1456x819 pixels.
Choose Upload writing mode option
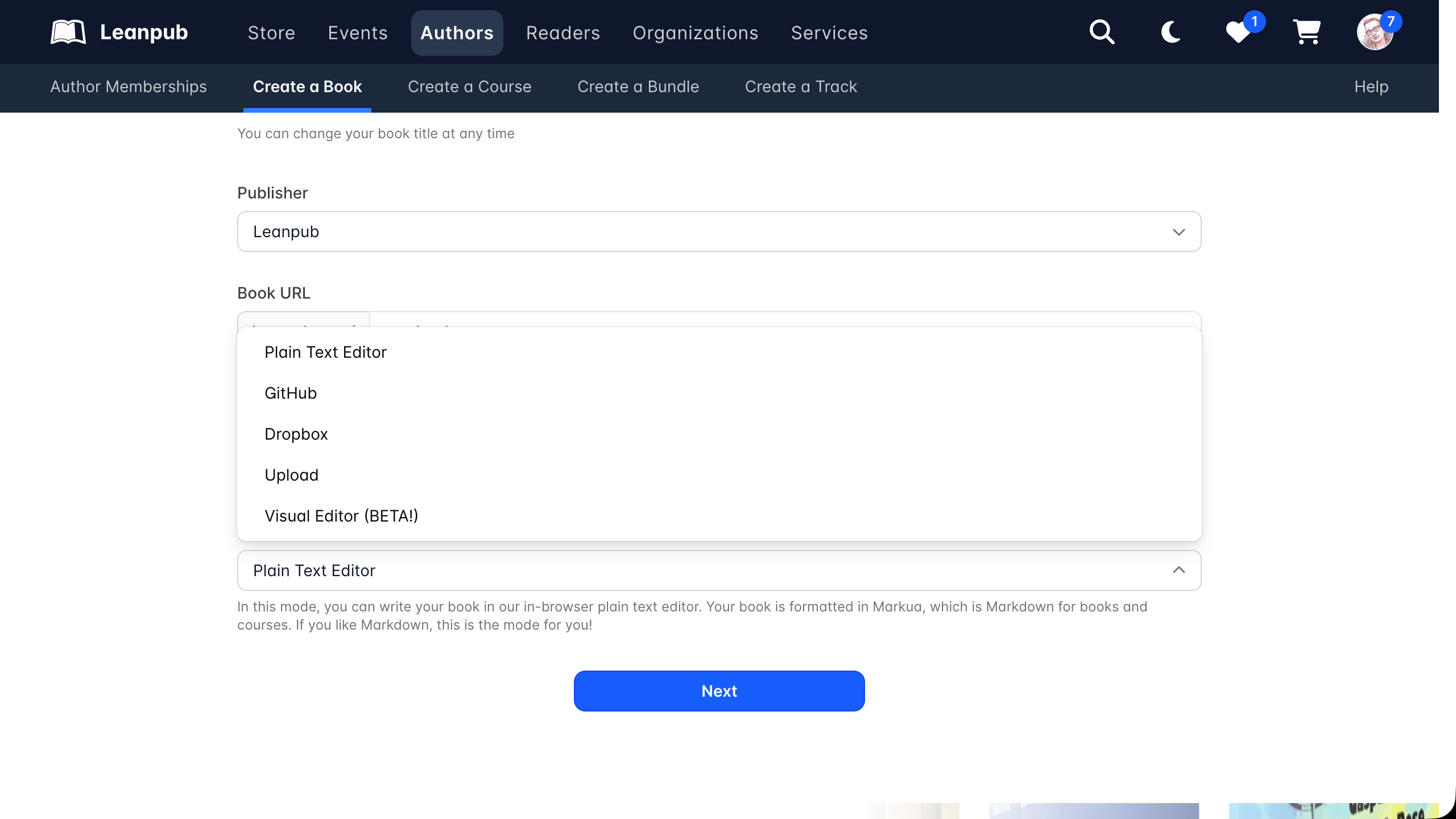[x=719, y=475]
